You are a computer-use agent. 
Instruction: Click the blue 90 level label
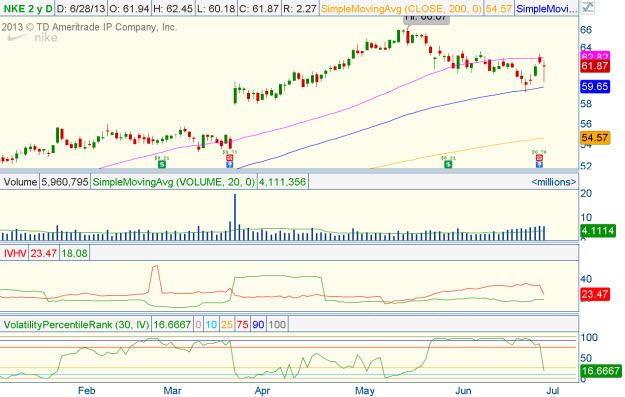(x=258, y=324)
